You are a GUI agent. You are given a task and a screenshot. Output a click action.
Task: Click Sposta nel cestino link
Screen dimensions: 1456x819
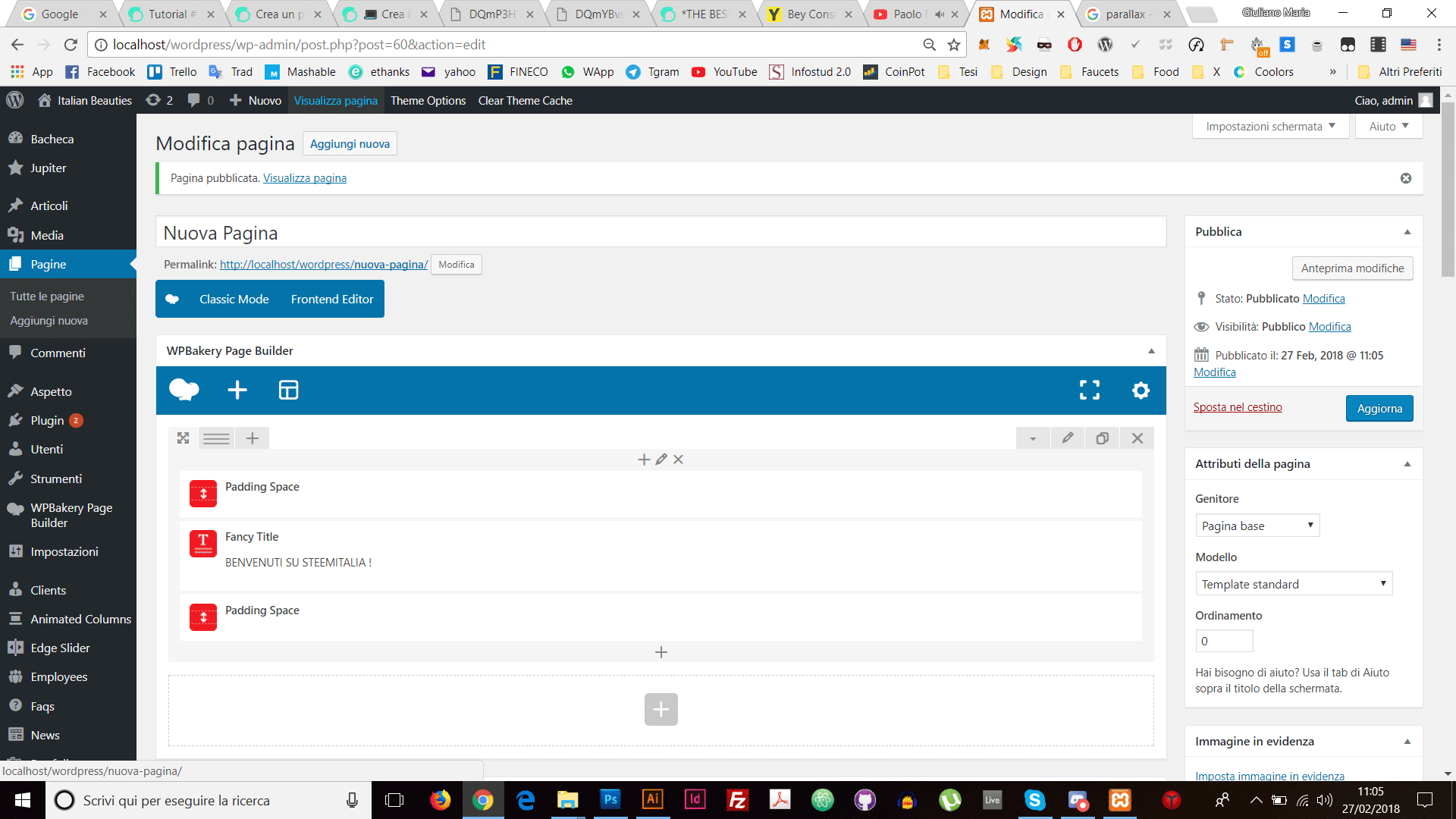pos(1237,407)
